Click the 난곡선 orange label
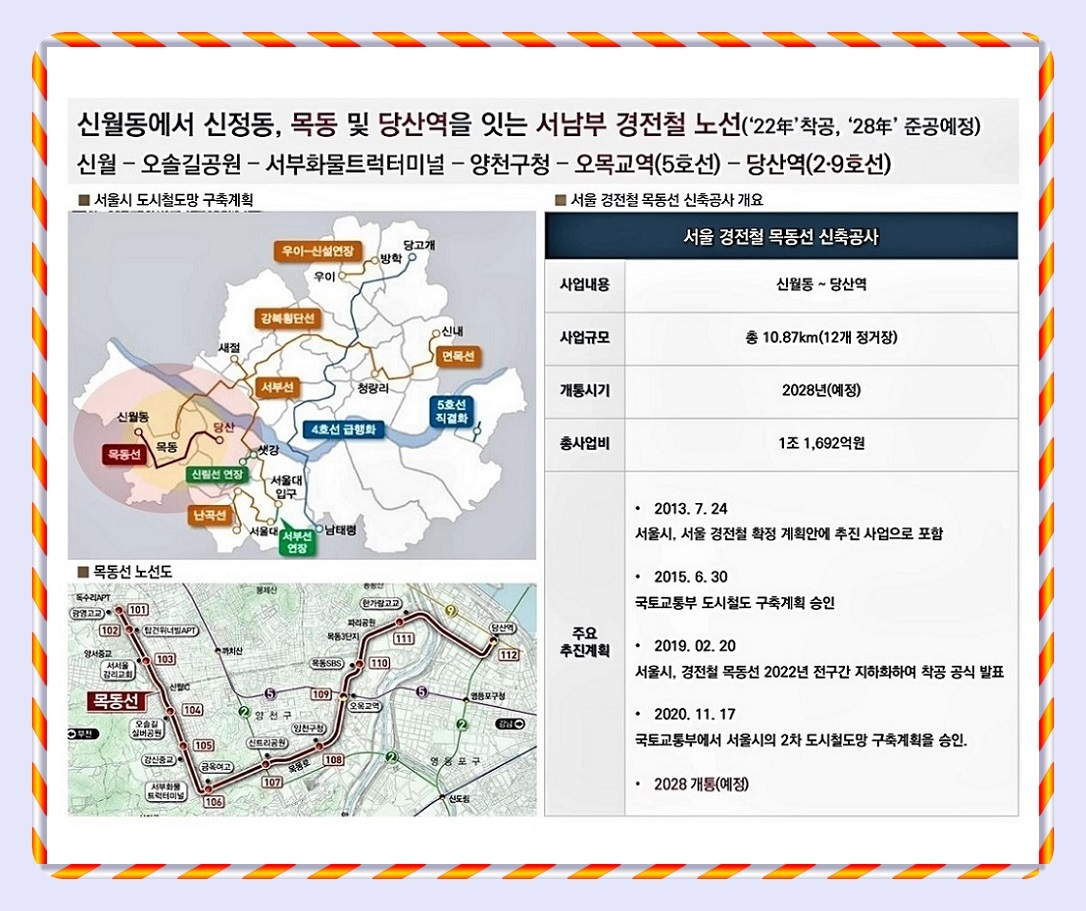 (210, 515)
